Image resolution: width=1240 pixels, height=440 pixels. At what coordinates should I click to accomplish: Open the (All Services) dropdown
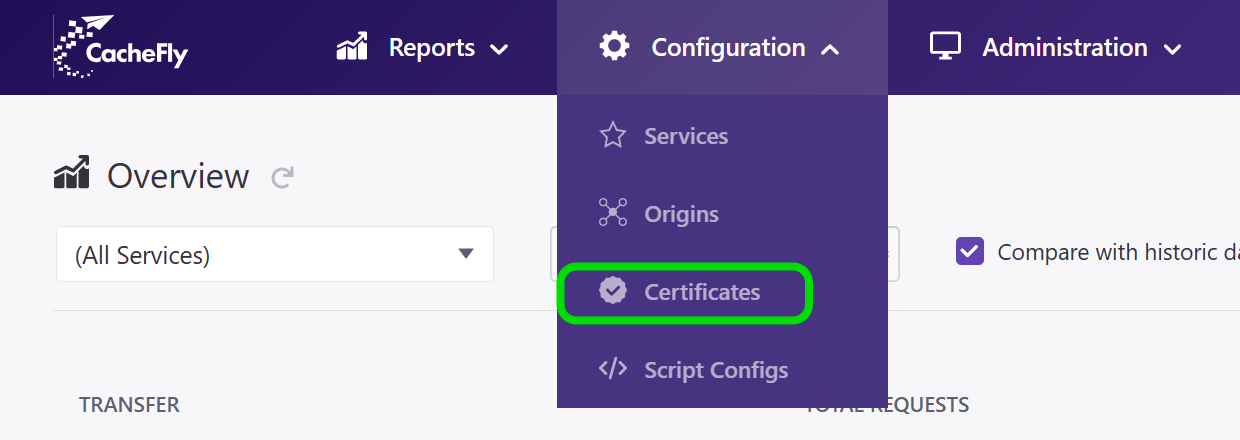(275, 254)
